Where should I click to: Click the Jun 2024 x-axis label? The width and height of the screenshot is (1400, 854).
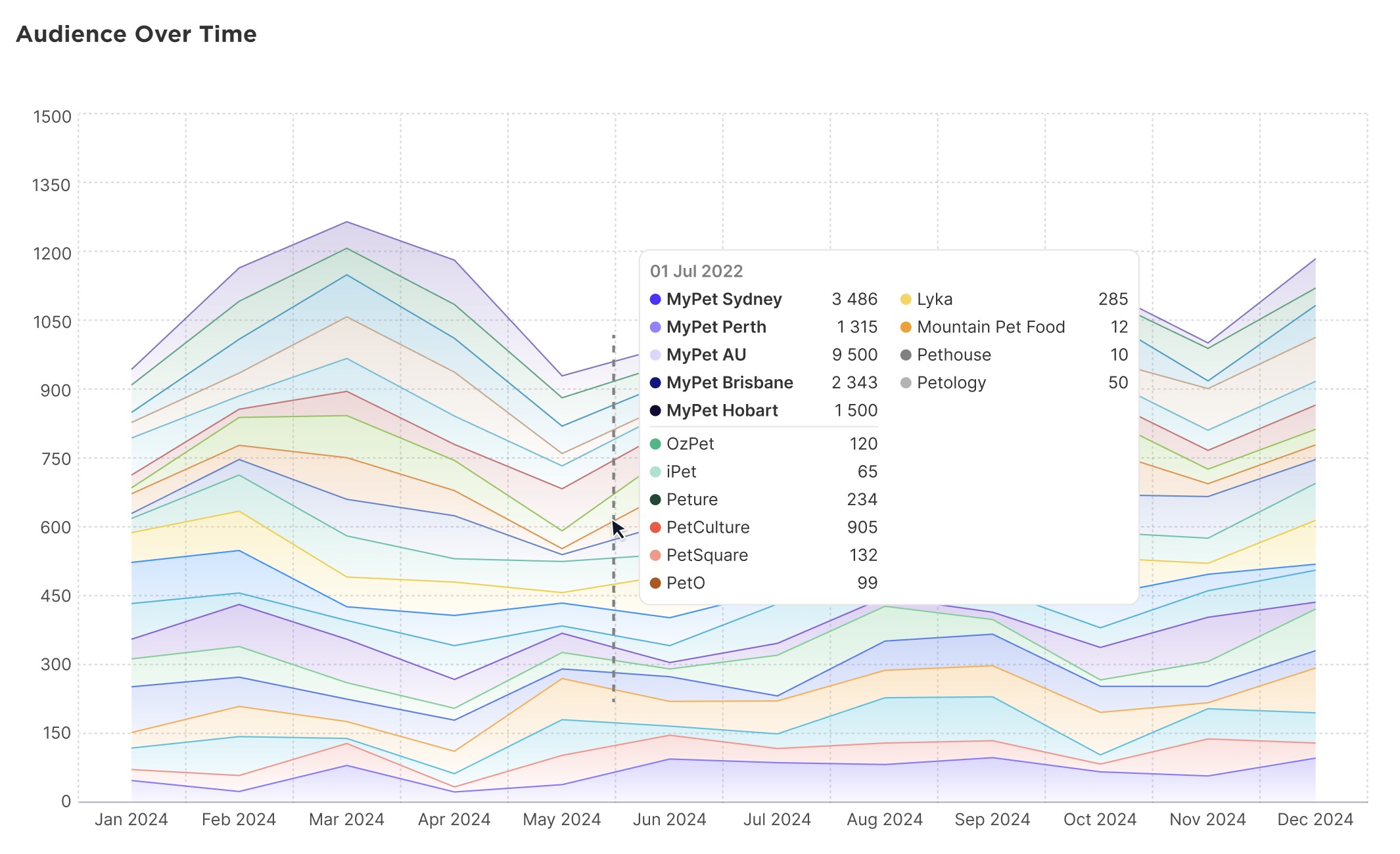click(669, 820)
